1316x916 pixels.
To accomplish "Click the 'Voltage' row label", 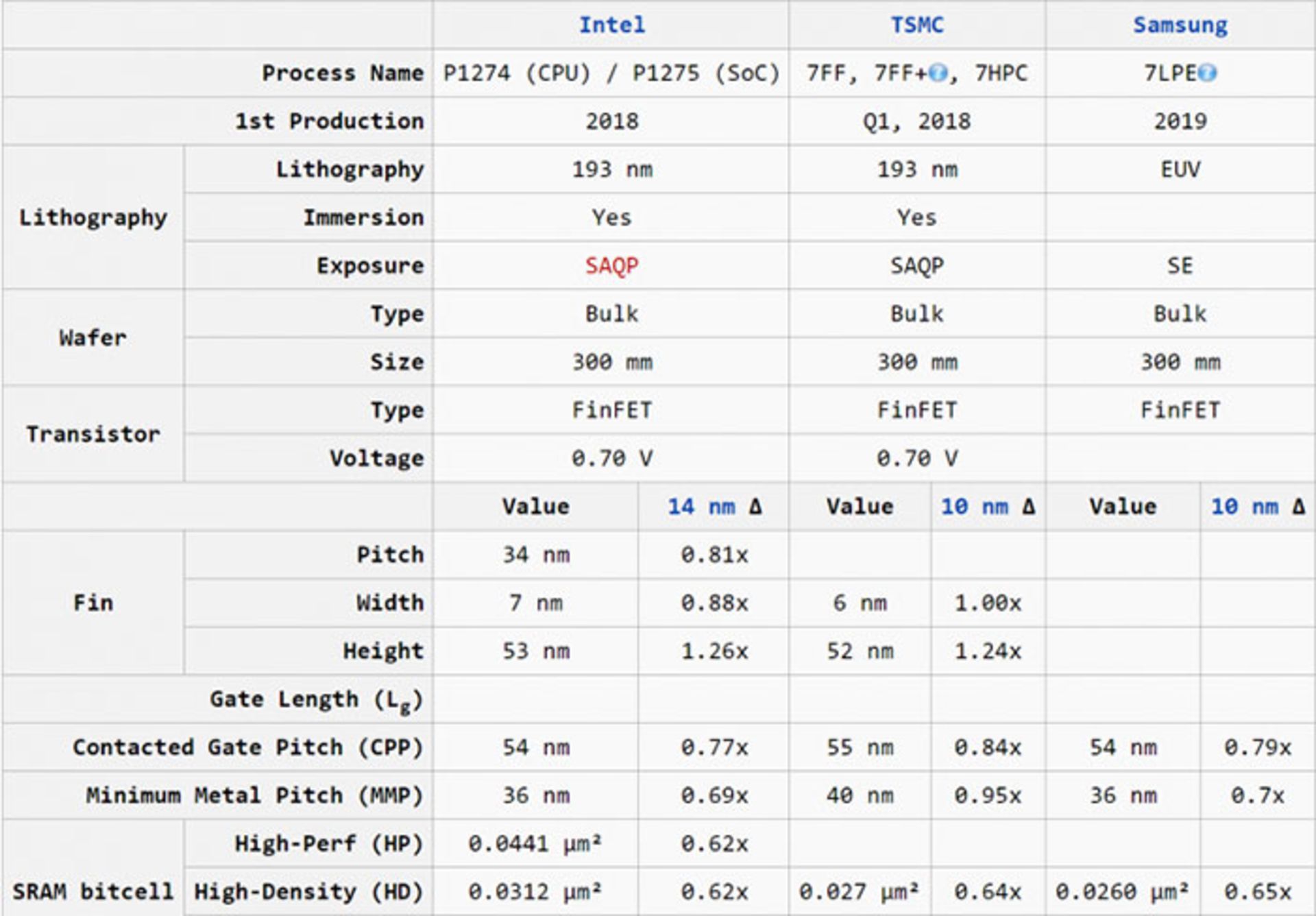I will point(376,459).
